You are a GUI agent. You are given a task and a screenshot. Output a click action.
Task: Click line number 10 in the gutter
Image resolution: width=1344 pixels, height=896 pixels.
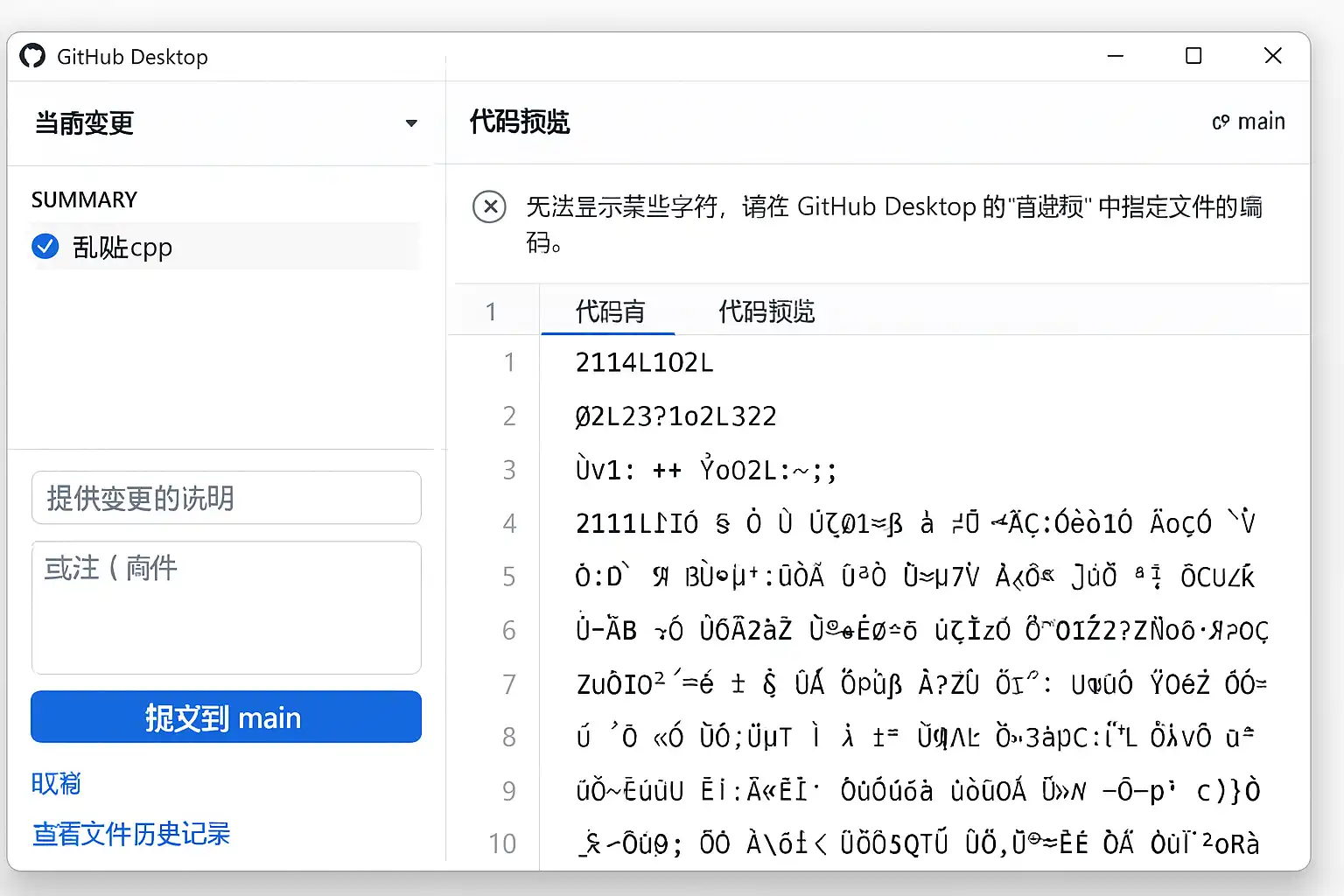(x=502, y=843)
